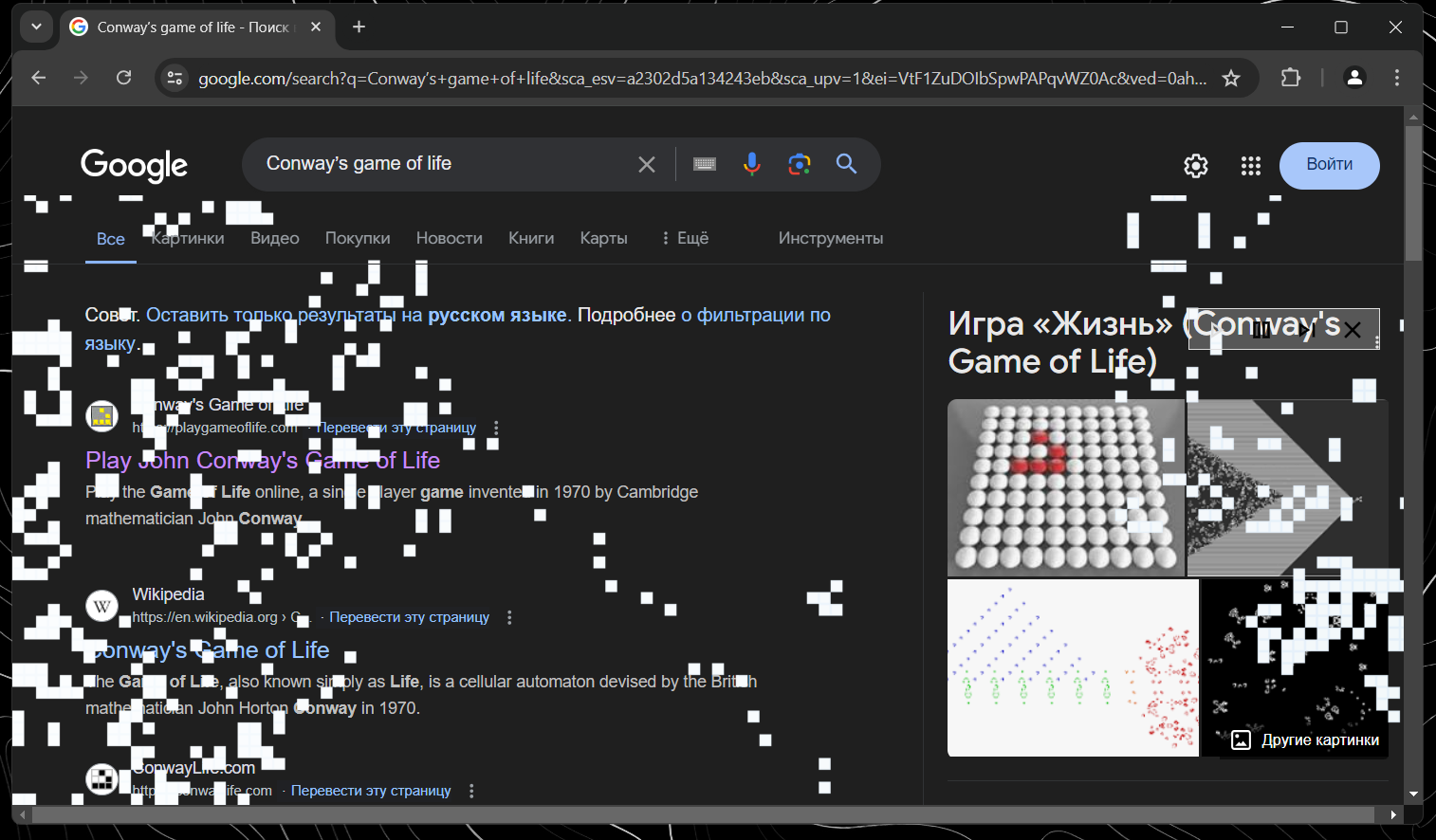Screen dimensions: 1436x840
Task: Clear the search query with X
Action: pyautogui.click(x=647, y=164)
